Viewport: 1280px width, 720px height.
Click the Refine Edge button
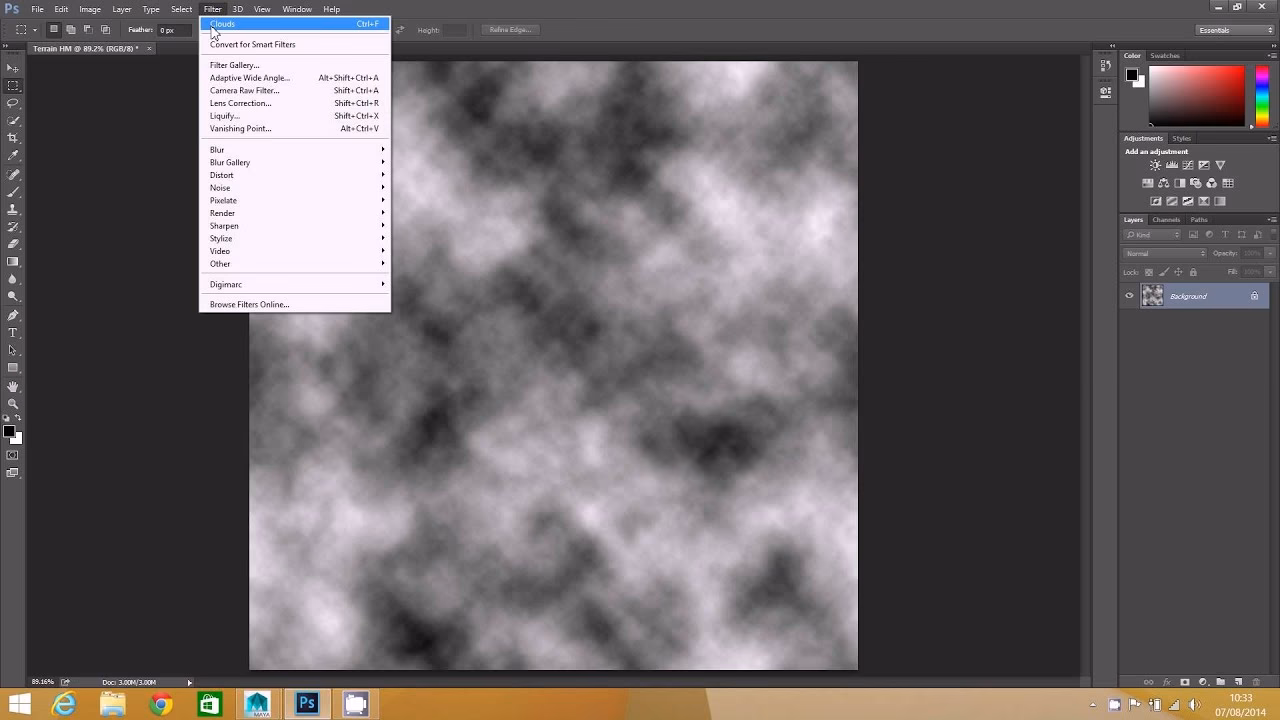[510, 29]
